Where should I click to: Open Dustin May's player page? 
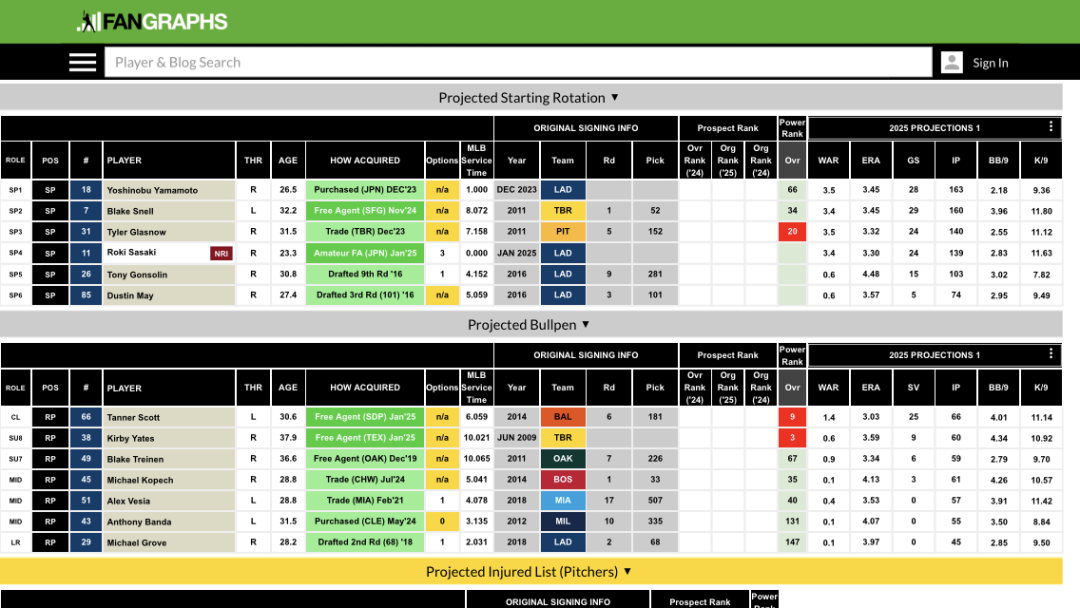pos(130,295)
